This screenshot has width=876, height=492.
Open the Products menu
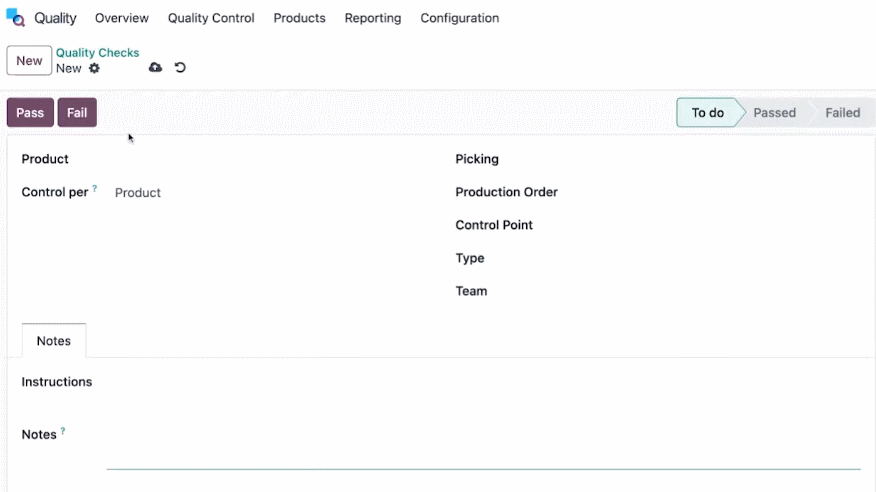pos(299,18)
